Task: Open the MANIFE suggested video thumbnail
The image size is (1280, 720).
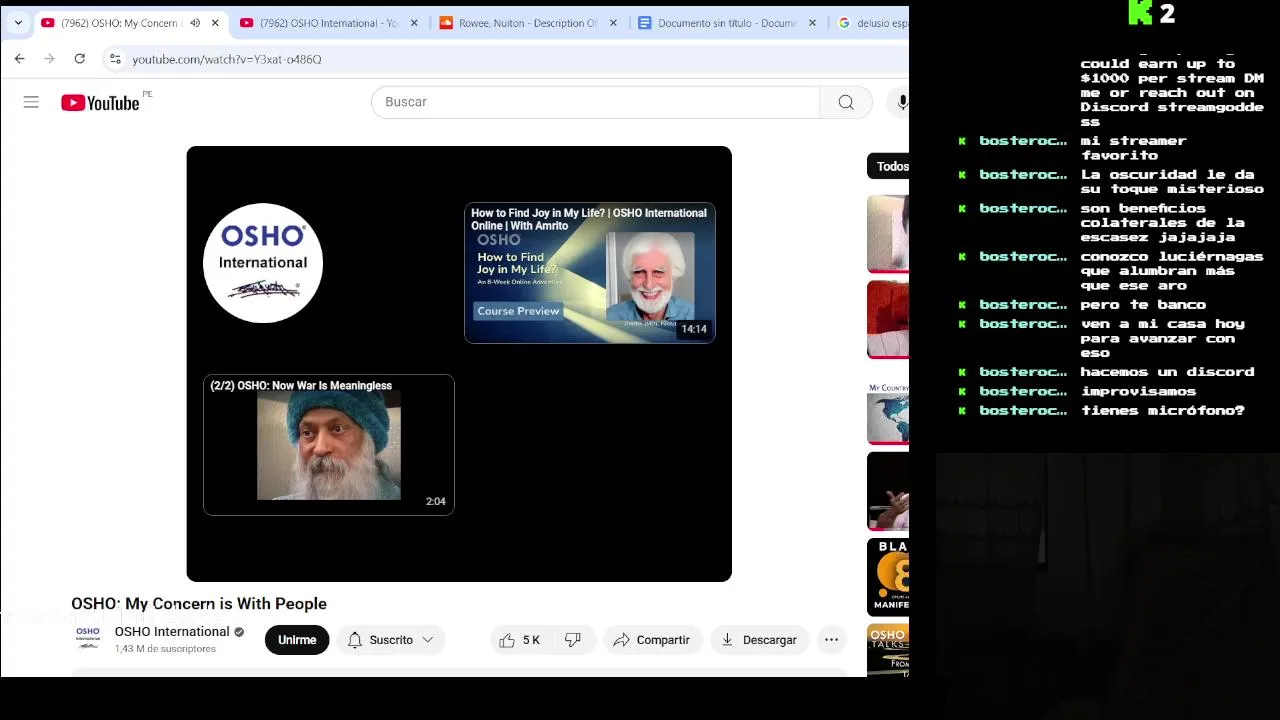Action: click(x=888, y=577)
